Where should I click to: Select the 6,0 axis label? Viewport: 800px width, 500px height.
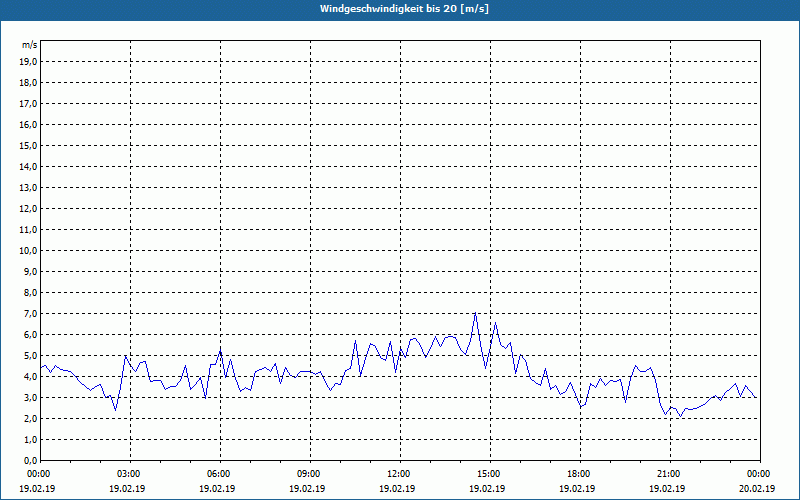point(31,335)
